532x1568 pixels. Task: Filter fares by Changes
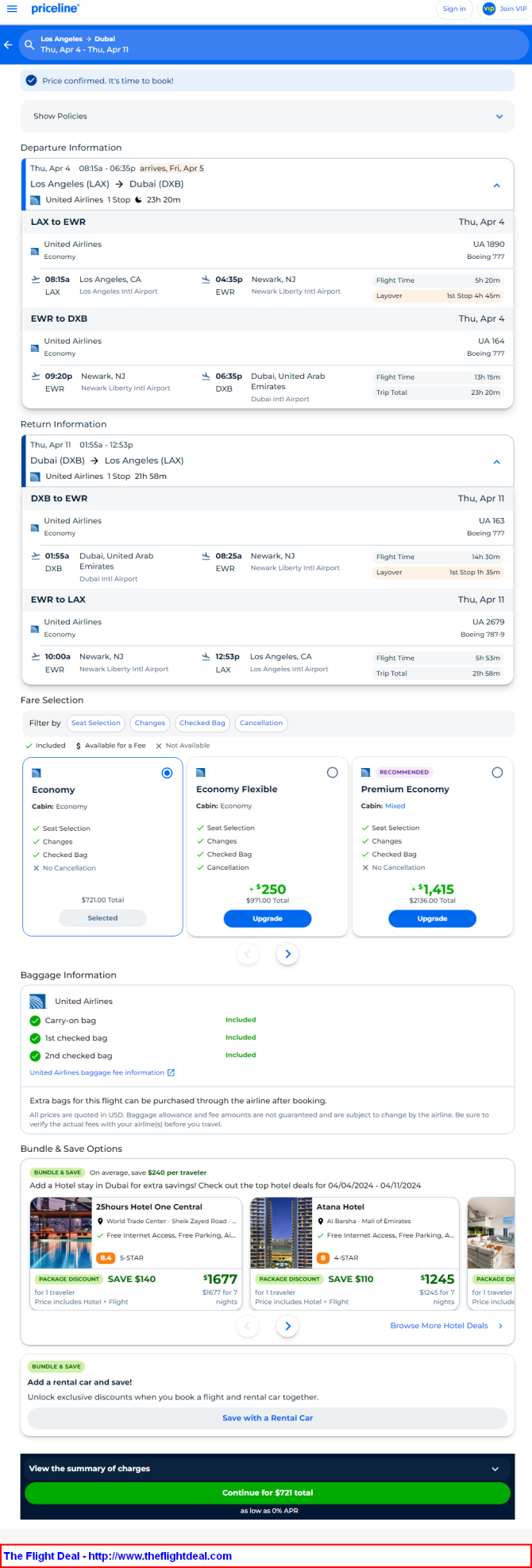tap(150, 723)
